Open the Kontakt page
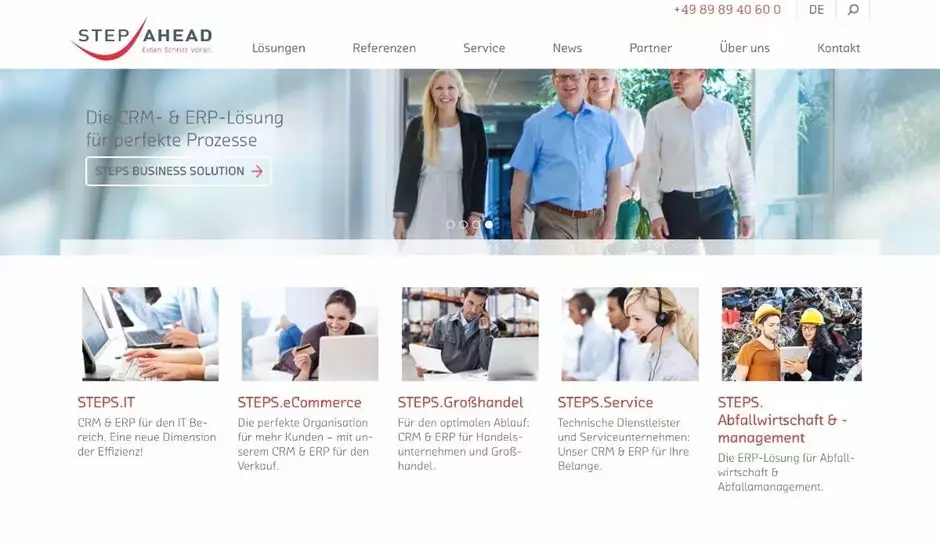The height and width of the screenshot is (541, 940). click(x=839, y=48)
